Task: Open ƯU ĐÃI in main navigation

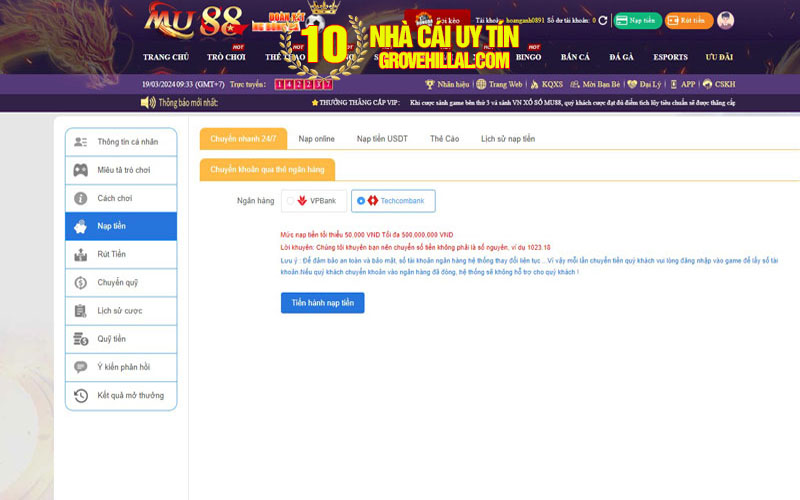Action: click(719, 57)
